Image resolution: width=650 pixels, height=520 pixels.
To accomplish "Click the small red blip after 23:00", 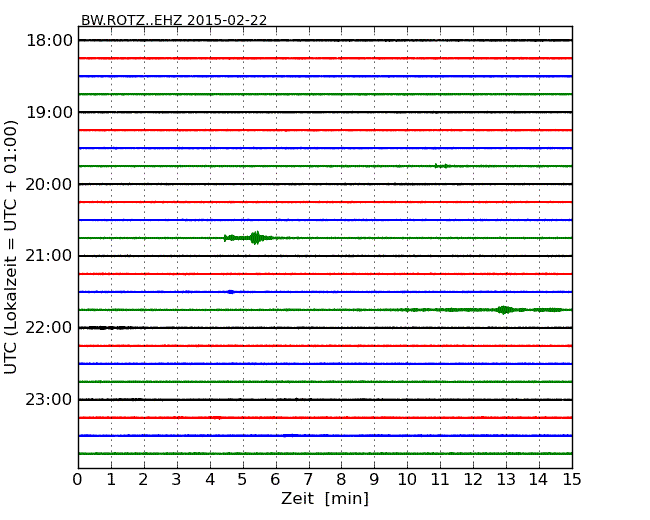I will point(217,418).
